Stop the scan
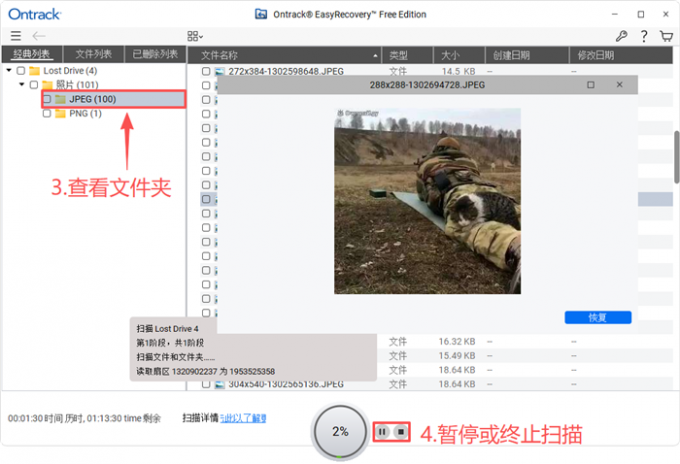This screenshot has height=464, width=680. tap(401, 432)
